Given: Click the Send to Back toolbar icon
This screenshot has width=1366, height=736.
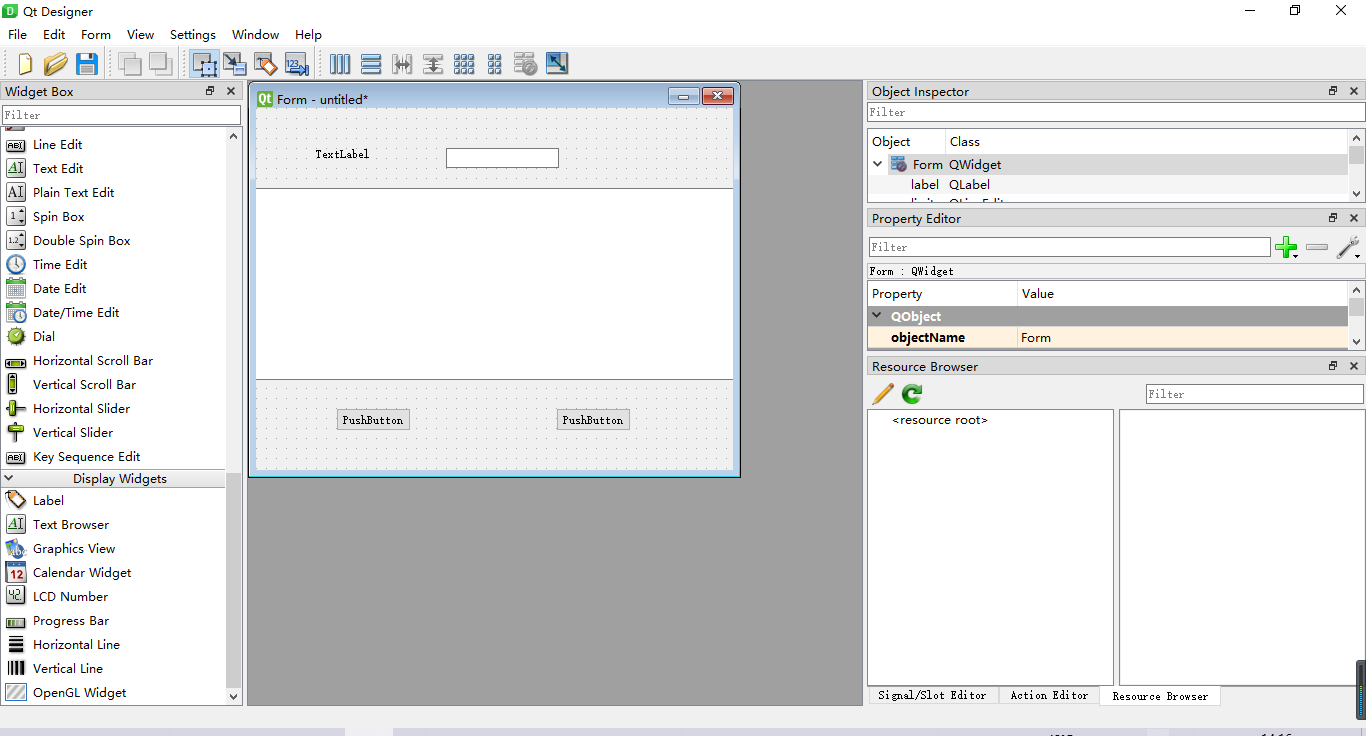Looking at the screenshot, I should coord(160,64).
